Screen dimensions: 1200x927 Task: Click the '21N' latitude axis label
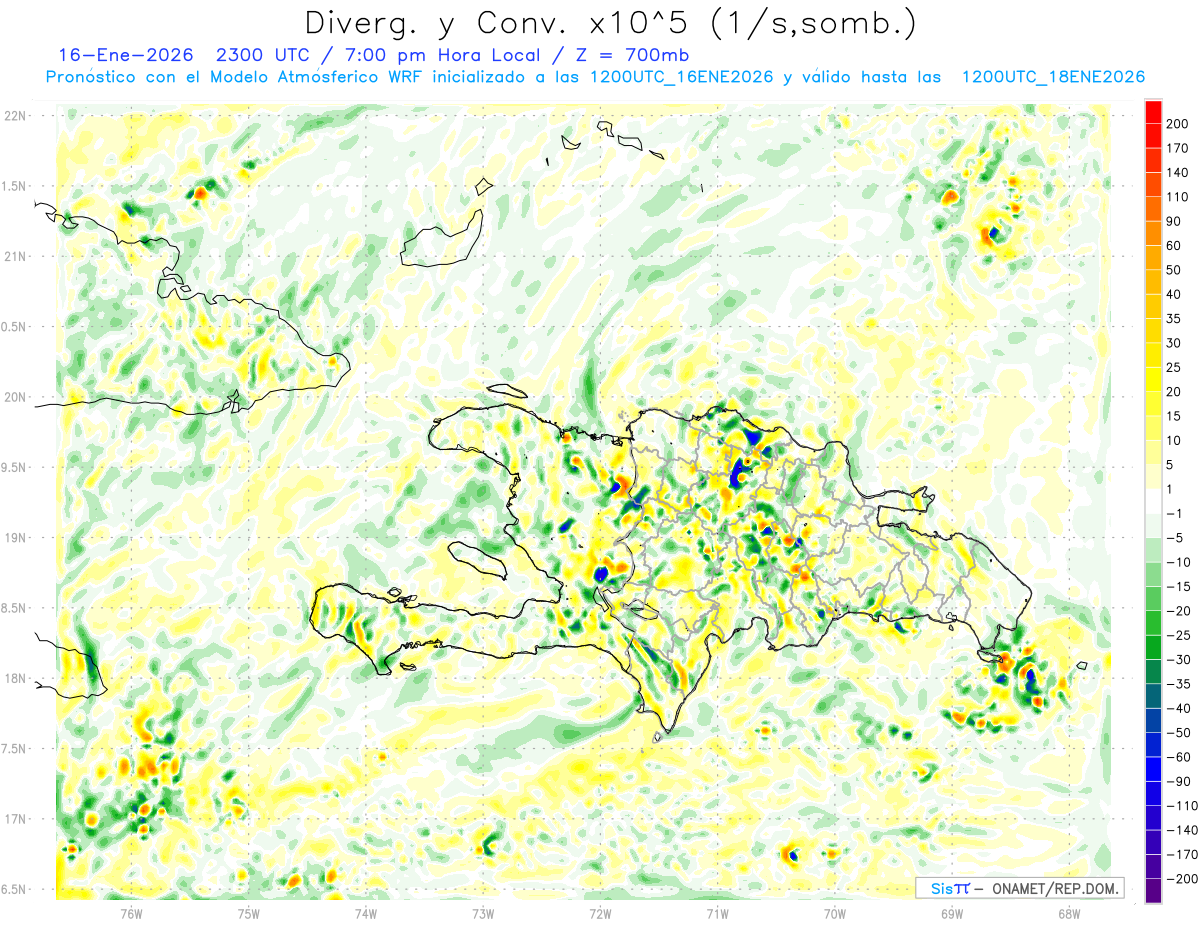15,256
